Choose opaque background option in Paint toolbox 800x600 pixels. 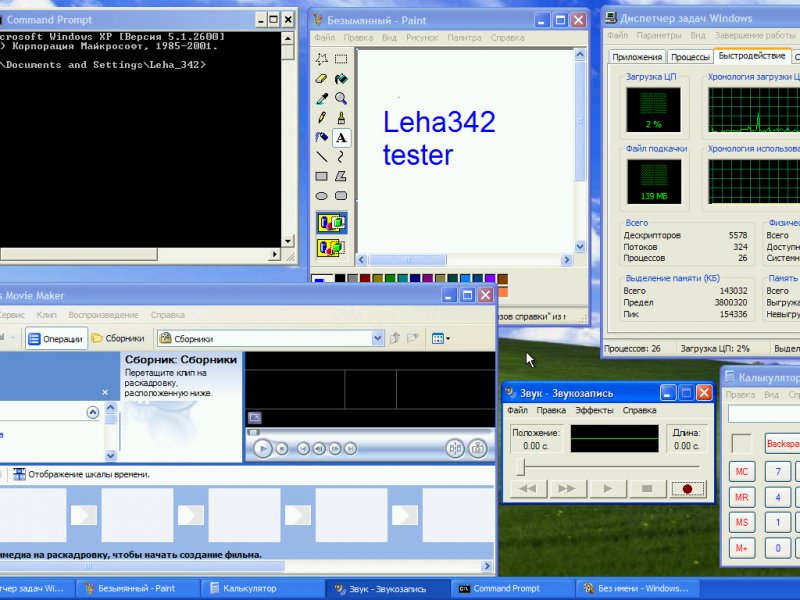[332, 223]
